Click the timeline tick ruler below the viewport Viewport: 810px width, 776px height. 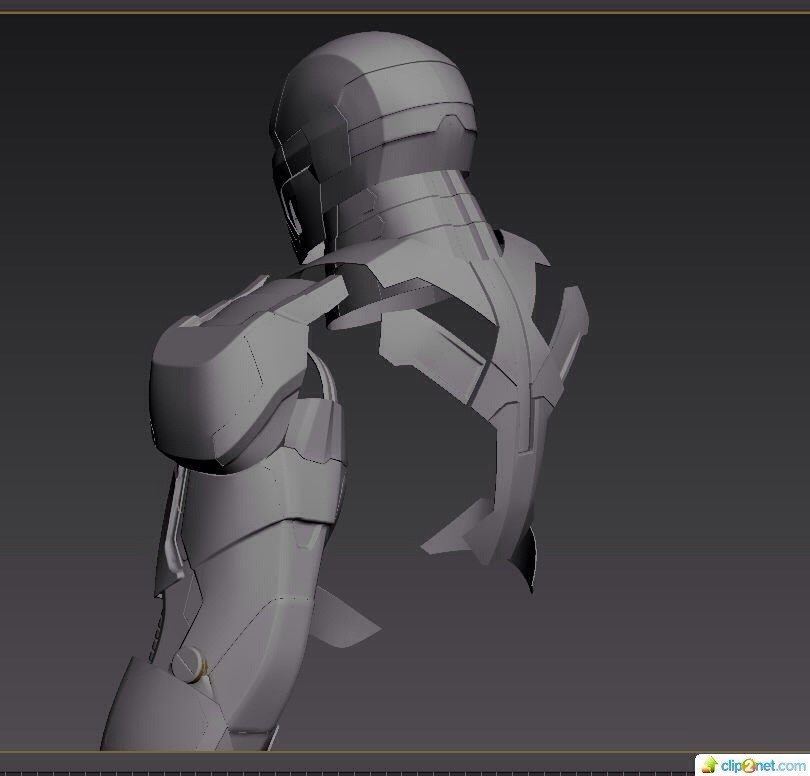[x=346, y=773]
